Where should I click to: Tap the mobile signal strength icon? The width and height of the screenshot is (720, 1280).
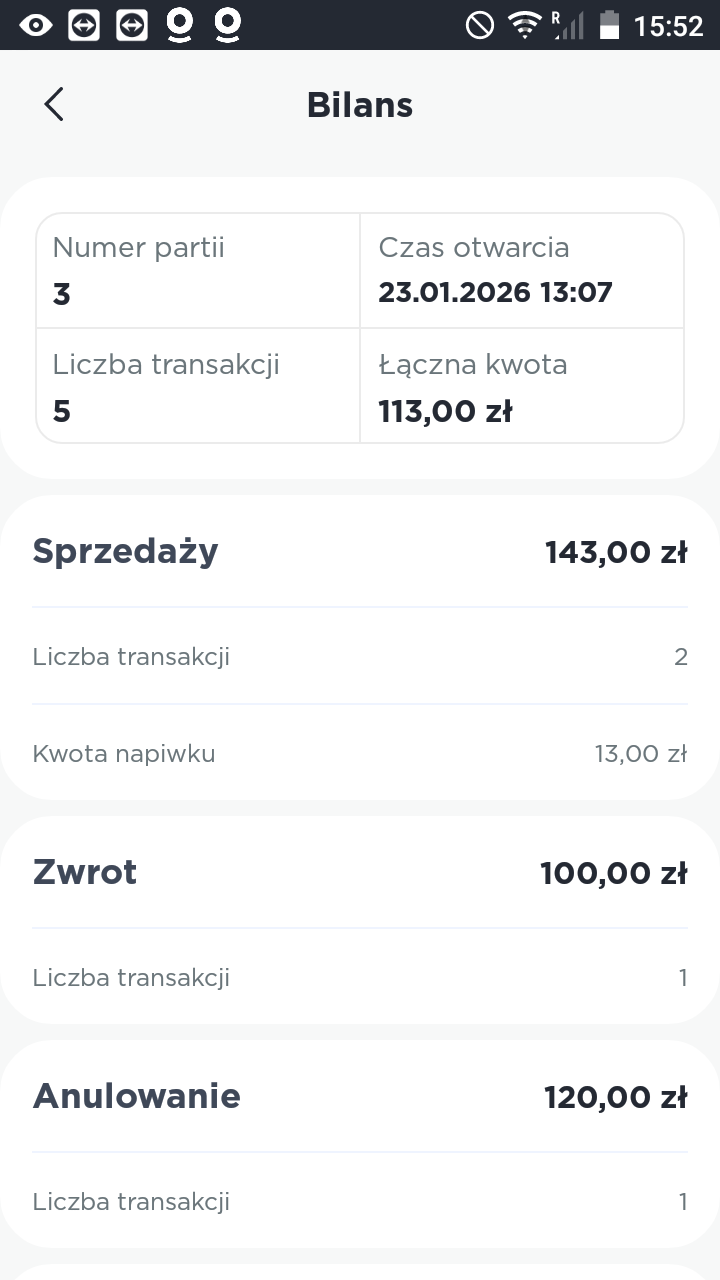(567, 25)
